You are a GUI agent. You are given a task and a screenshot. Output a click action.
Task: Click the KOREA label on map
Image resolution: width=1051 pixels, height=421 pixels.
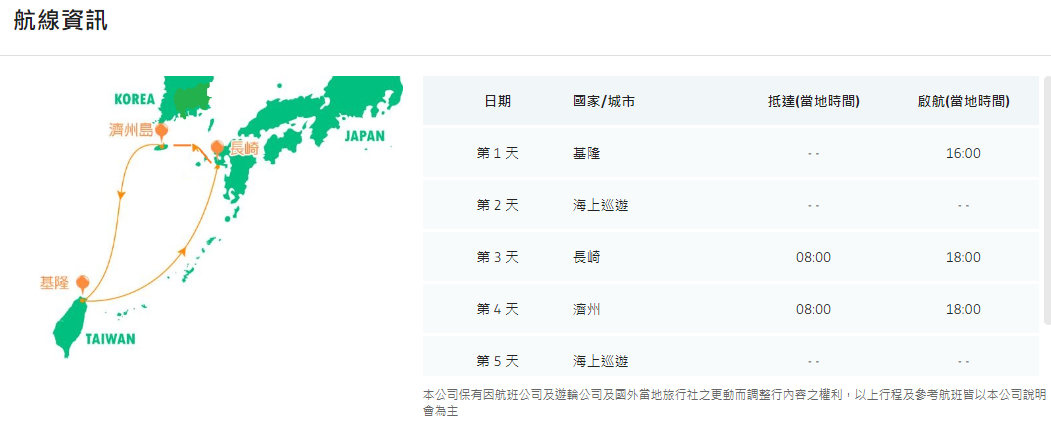coord(134,99)
